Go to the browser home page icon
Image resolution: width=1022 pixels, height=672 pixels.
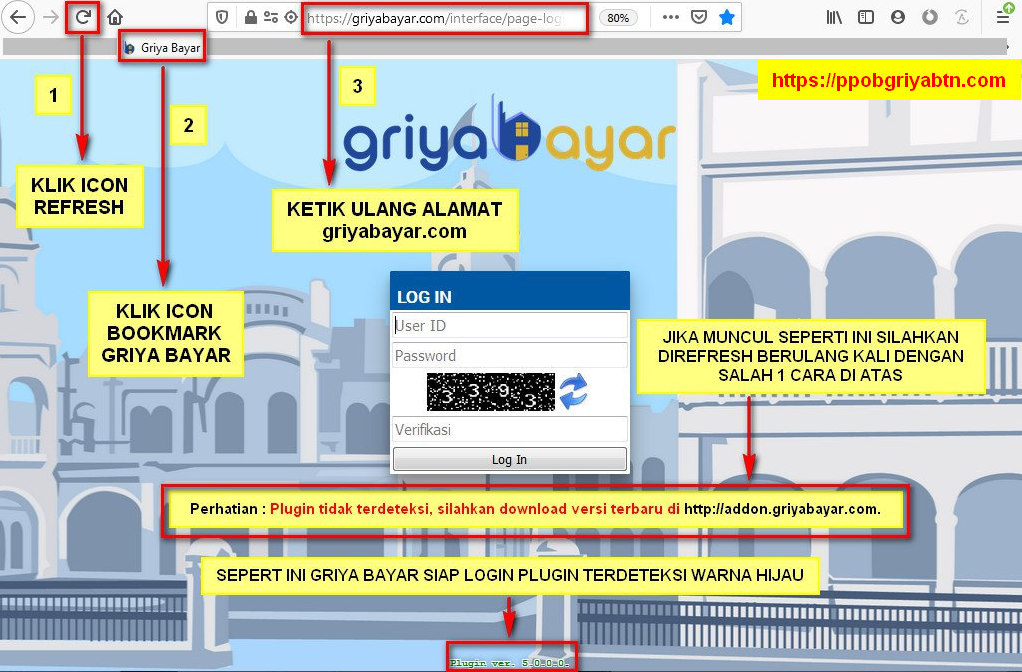115,17
